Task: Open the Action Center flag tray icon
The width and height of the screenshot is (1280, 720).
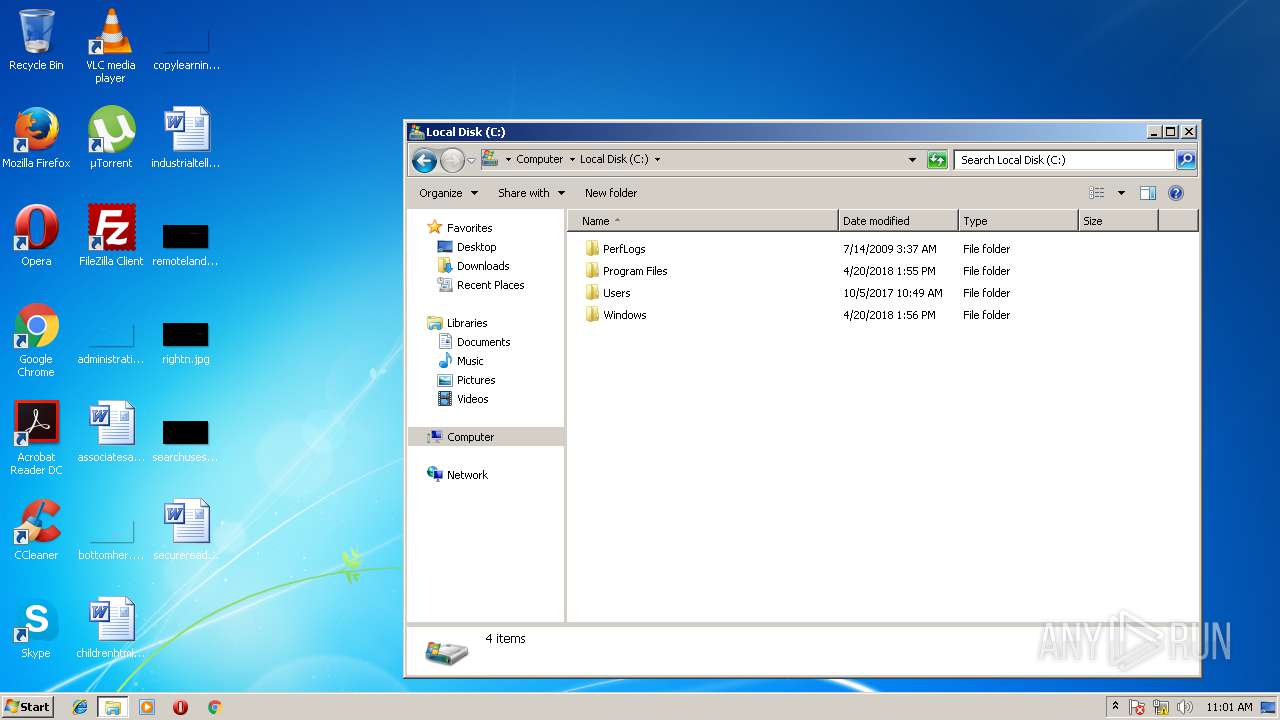Action: 1137,707
